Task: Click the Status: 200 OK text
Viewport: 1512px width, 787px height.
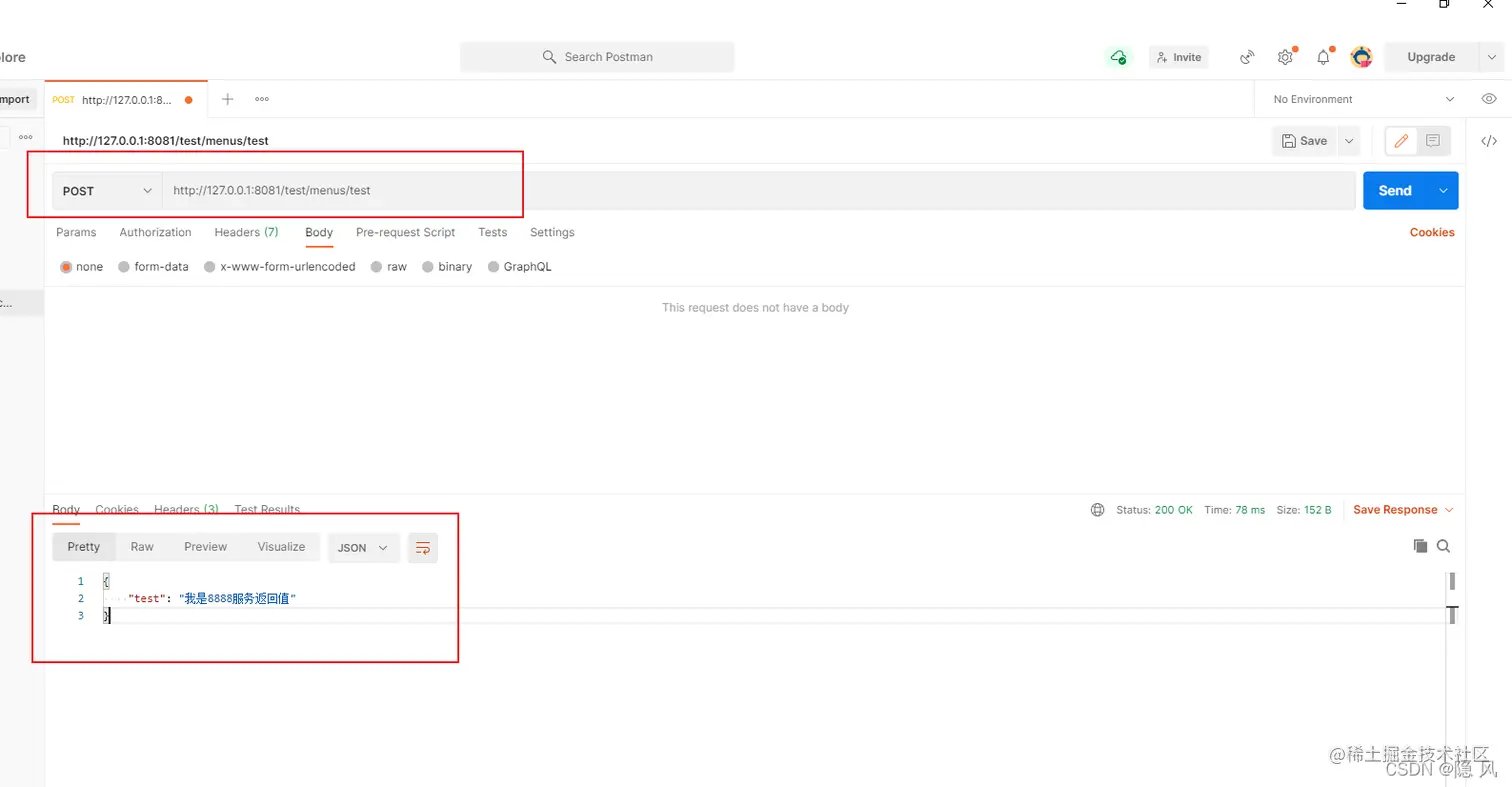Action: click(1154, 510)
